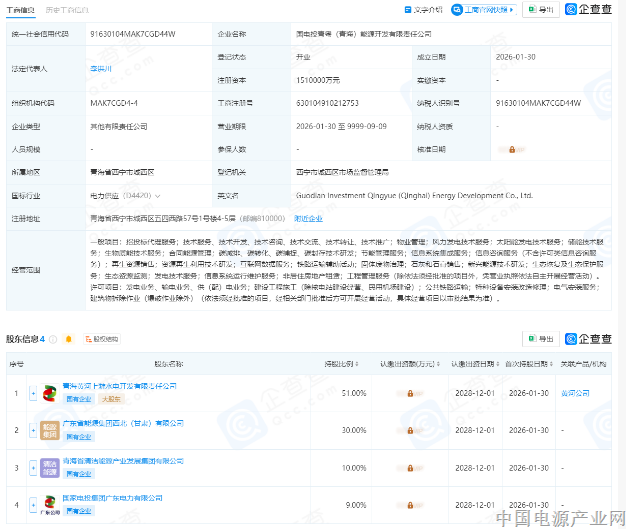Sort by 认缴出资额 column header
The height and width of the screenshot is (529, 626).
pyautogui.click(x=410, y=364)
